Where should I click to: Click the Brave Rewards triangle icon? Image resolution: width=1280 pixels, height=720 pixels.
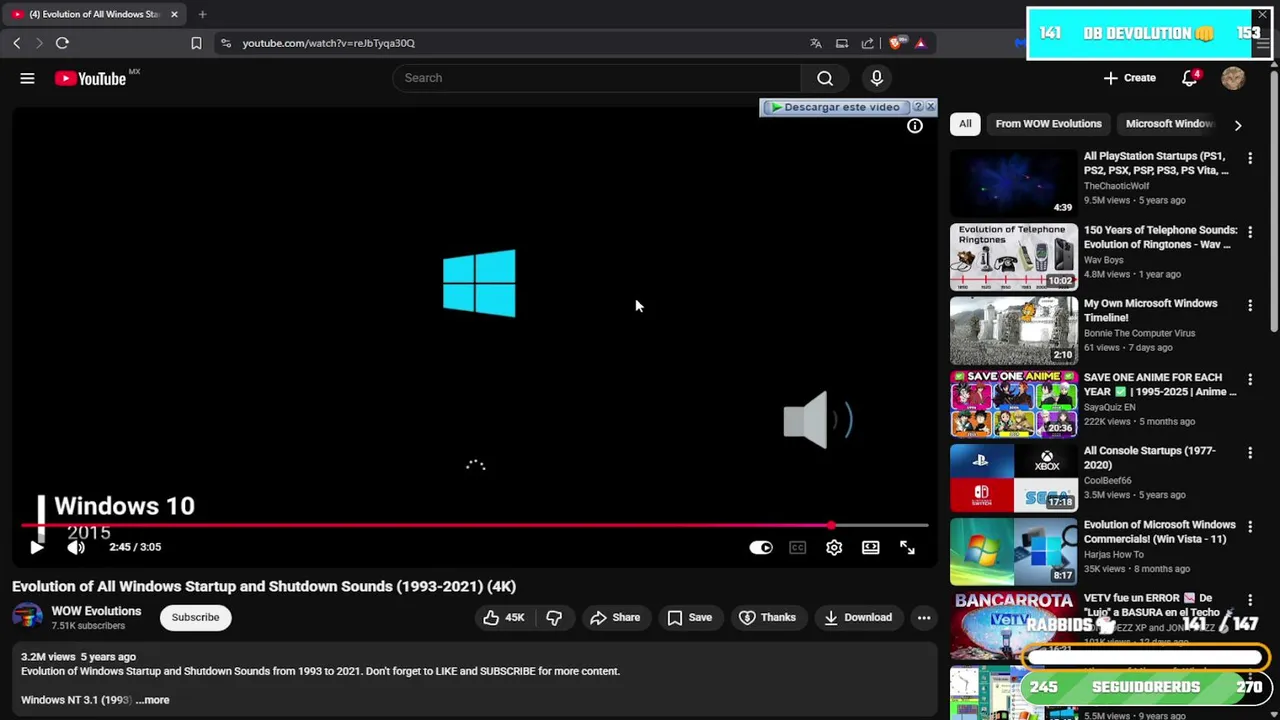coord(920,43)
